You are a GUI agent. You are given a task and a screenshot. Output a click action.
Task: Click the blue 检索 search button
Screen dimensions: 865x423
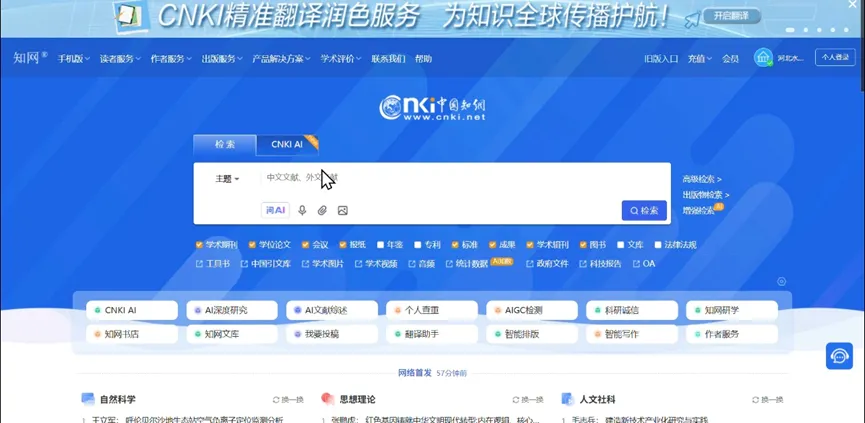click(x=644, y=210)
